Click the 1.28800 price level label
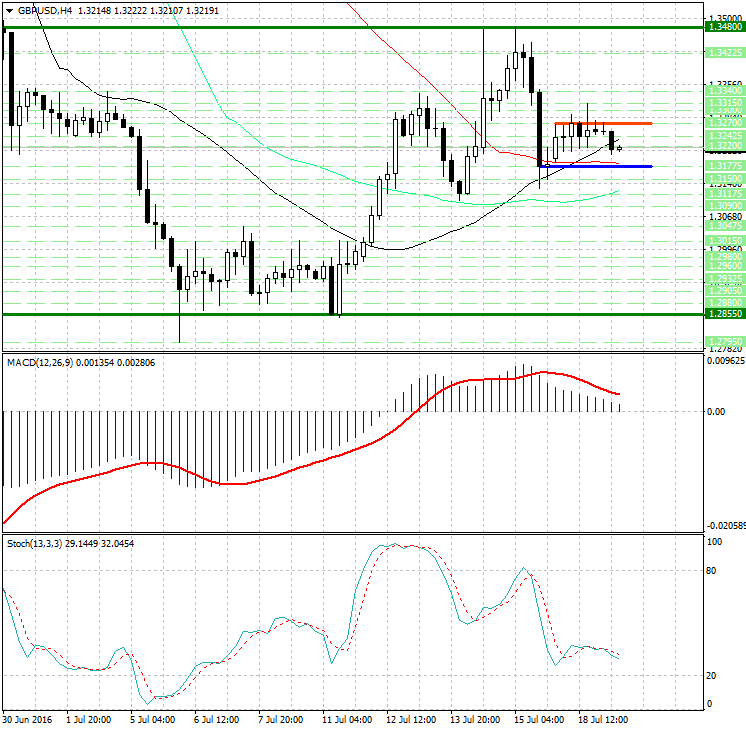This screenshot has height=731, width=746. click(725, 303)
